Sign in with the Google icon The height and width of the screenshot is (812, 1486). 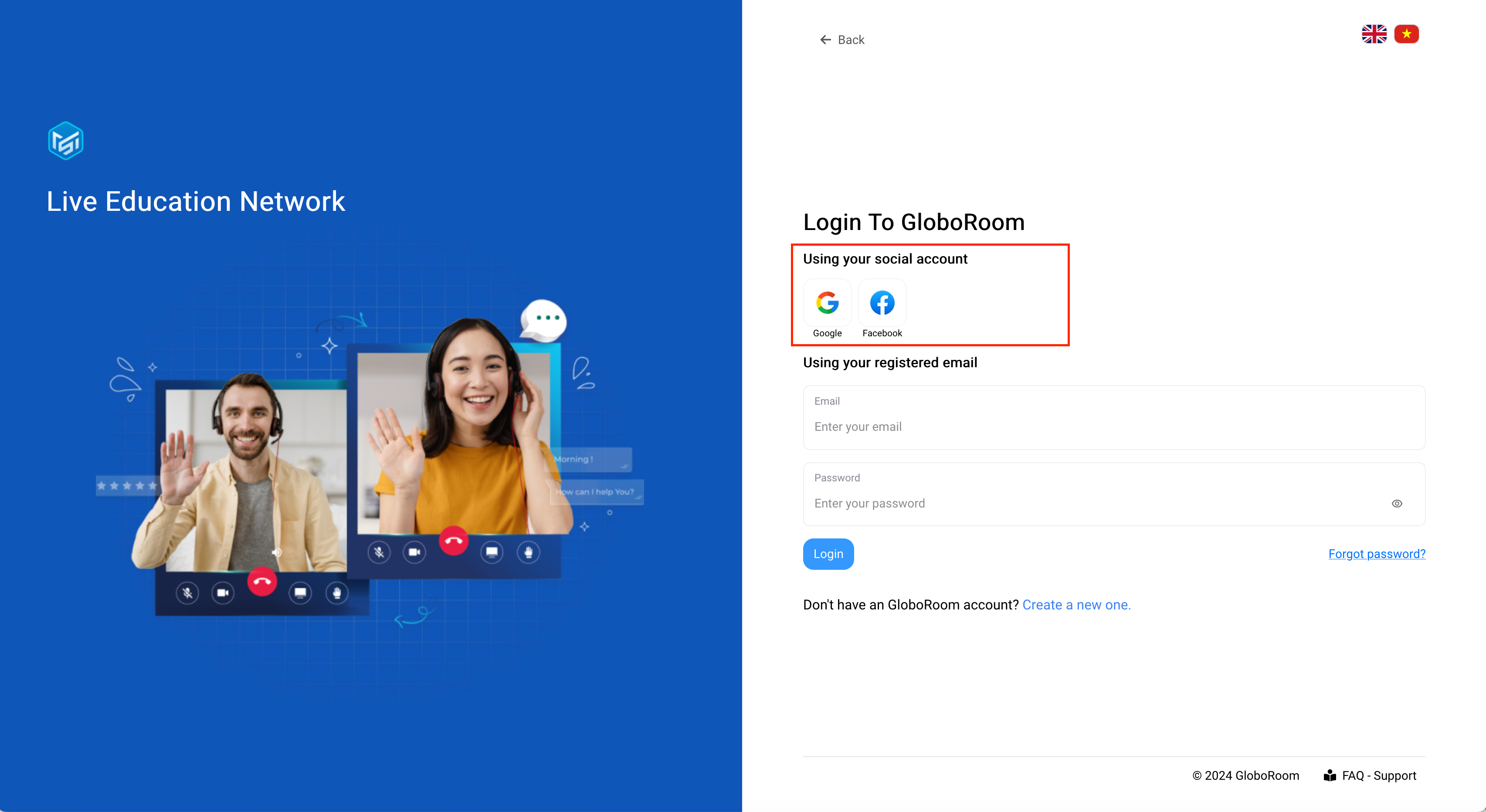[827, 303]
